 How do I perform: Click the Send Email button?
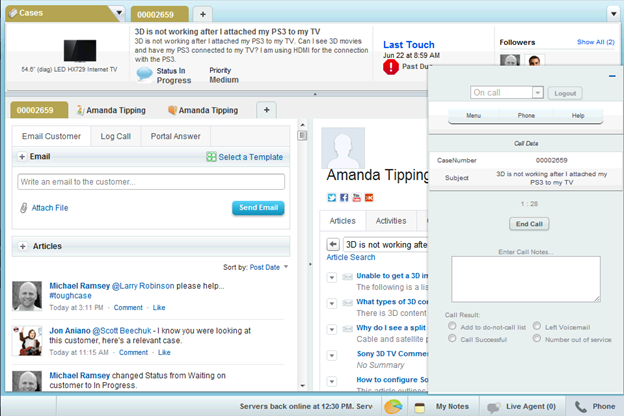(x=258, y=207)
